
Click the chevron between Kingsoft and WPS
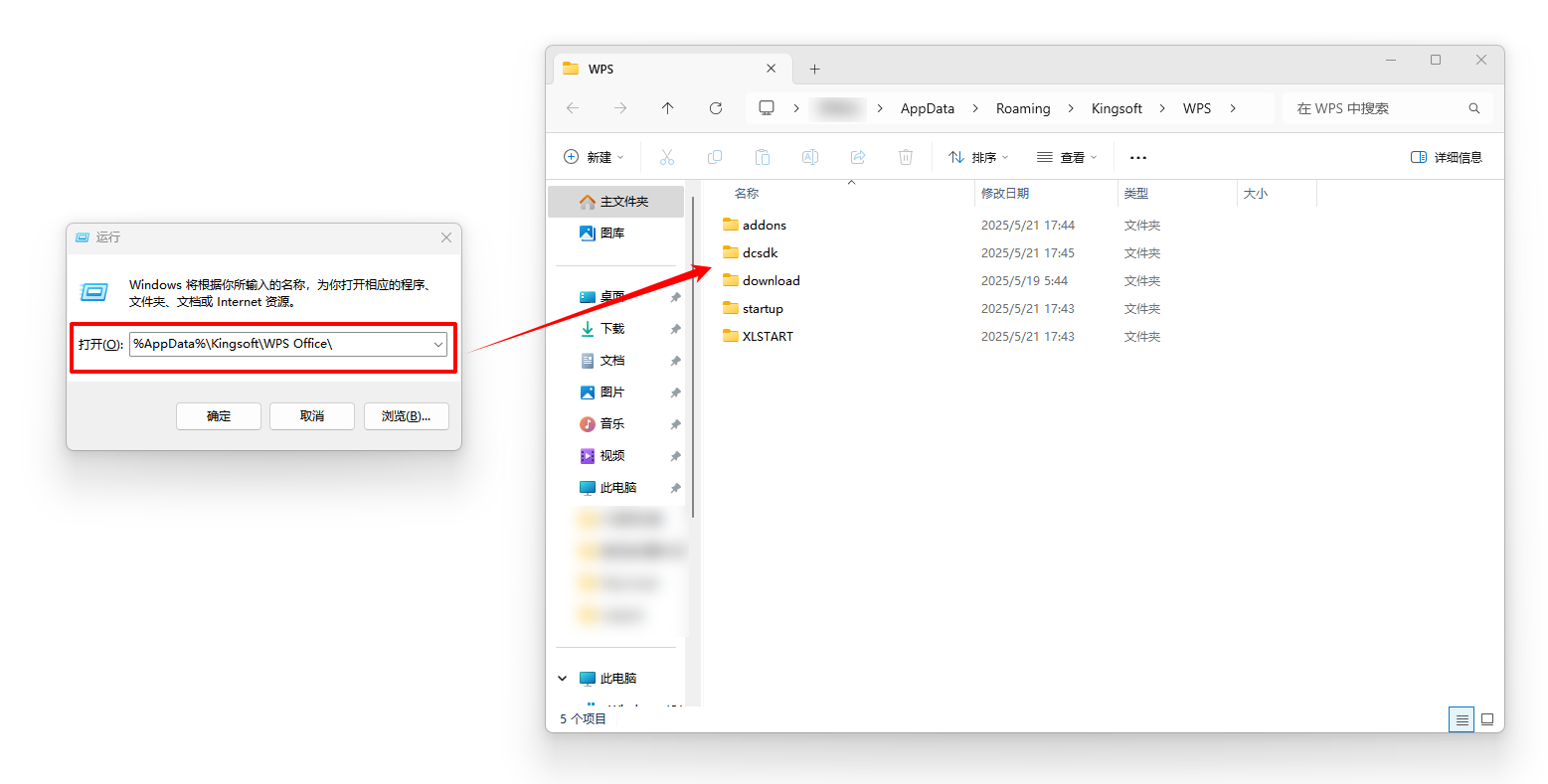point(1162,108)
